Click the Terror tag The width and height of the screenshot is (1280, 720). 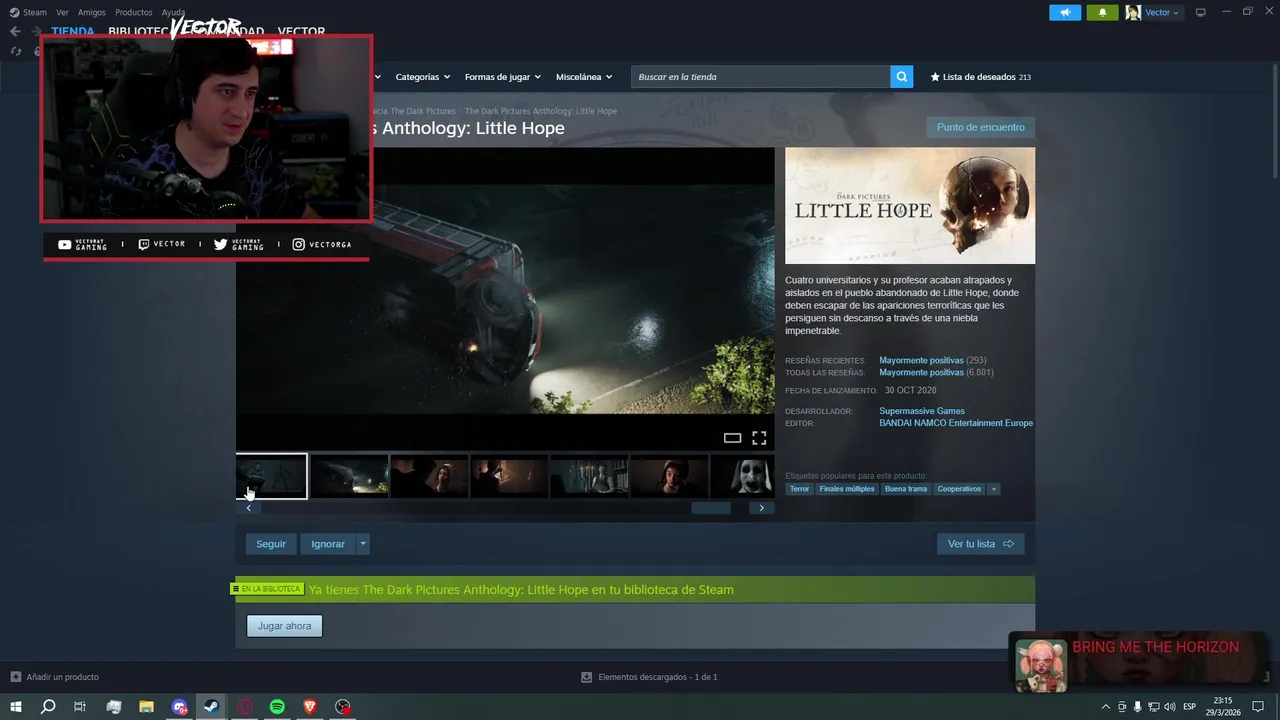799,489
